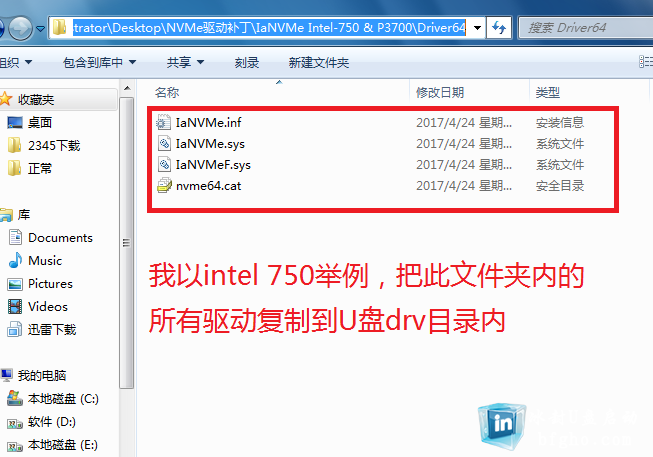Image resolution: width=653 pixels, height=457 pixels.
Task: Click the 桌面 desktop icon in sidebar
Action: (15, 122)
